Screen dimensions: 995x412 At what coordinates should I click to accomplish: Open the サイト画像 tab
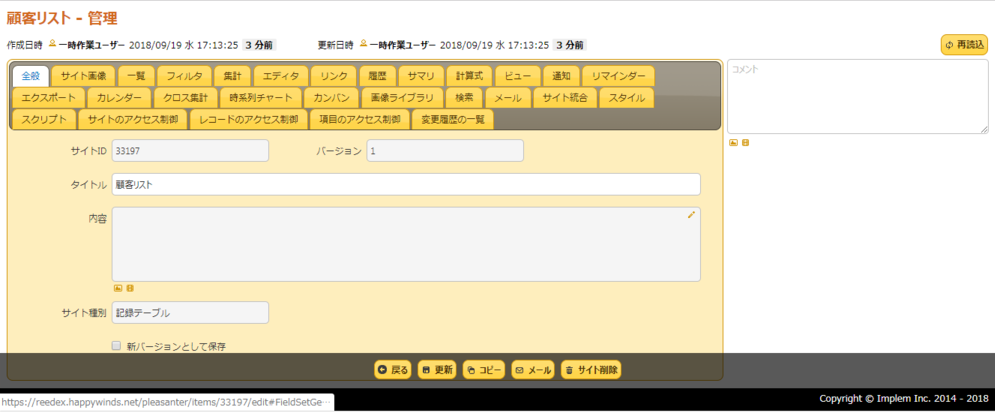[x=83, y=76]
